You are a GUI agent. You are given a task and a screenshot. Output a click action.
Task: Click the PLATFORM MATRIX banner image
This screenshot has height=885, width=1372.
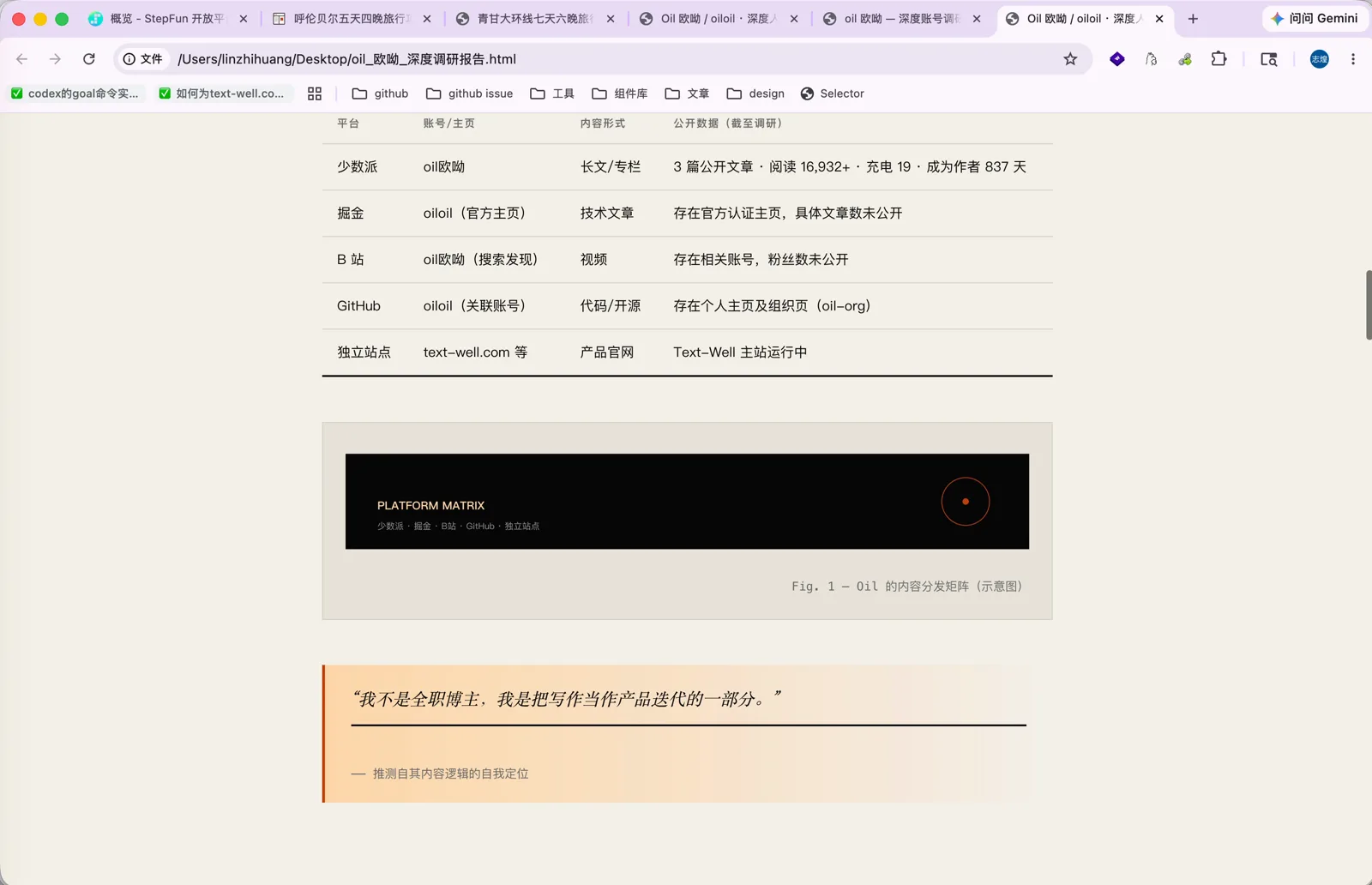coord(687,502)
